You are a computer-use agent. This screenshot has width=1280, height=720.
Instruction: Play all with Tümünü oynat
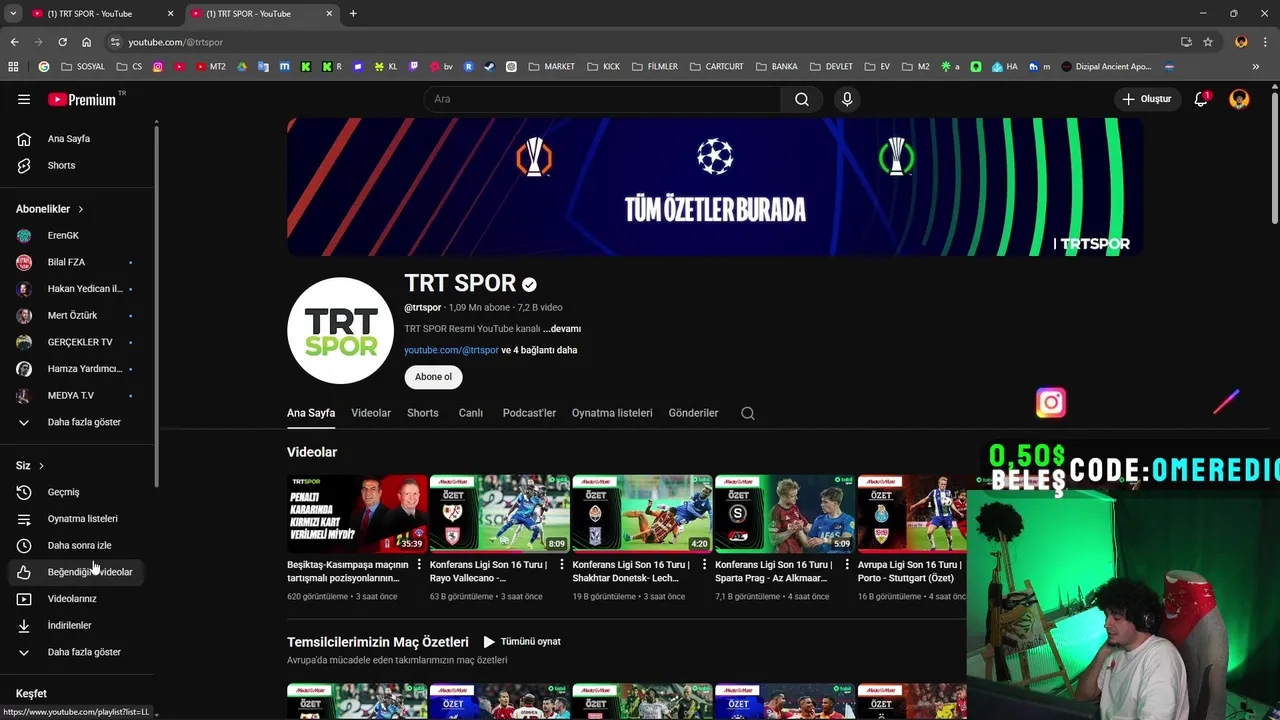point(521,642)
